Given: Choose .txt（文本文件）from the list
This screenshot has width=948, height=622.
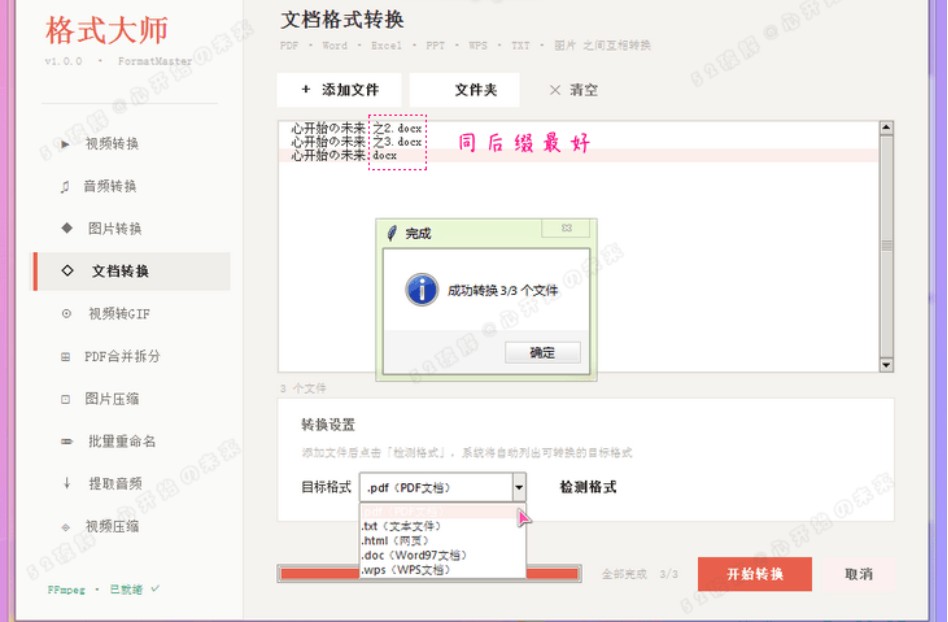Looking at the screenshot, I should (443, 526).
